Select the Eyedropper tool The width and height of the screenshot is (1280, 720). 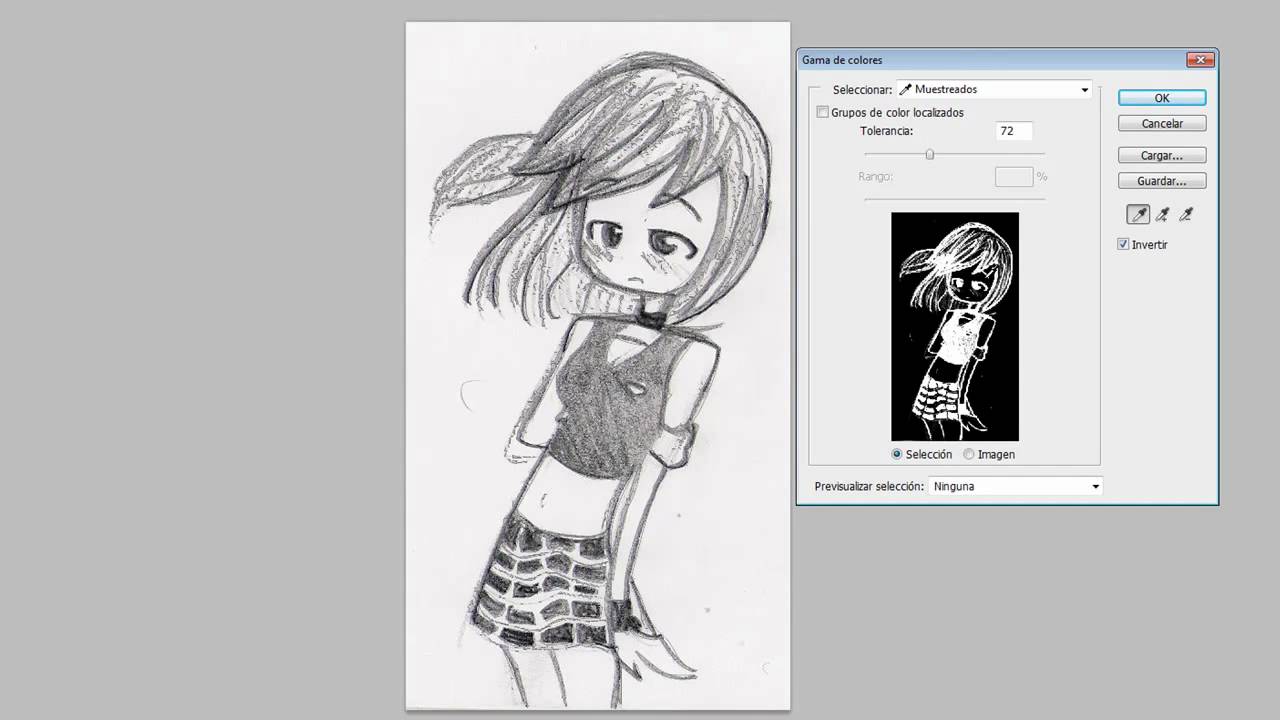(x=1138, y=214)
